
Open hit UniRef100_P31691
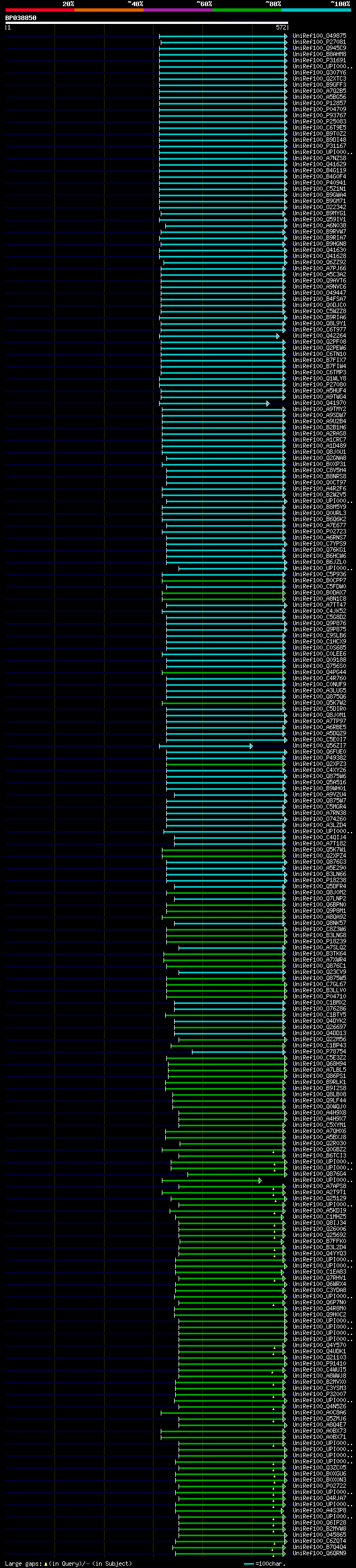point(319,60)
